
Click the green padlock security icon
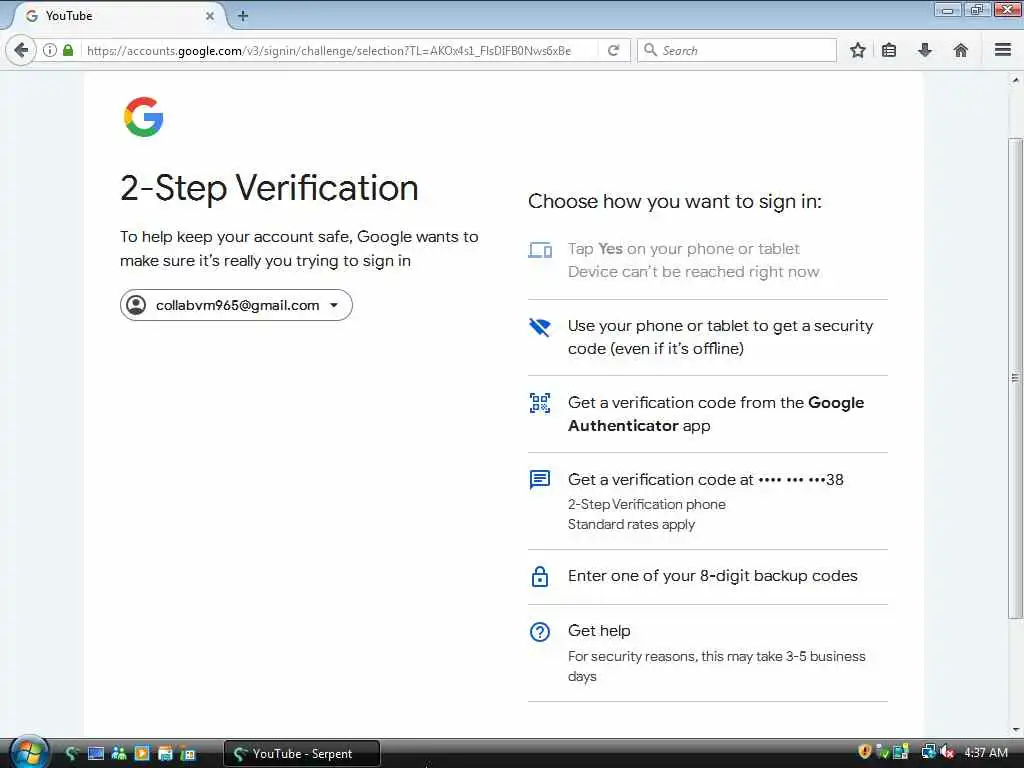(68, 50)
